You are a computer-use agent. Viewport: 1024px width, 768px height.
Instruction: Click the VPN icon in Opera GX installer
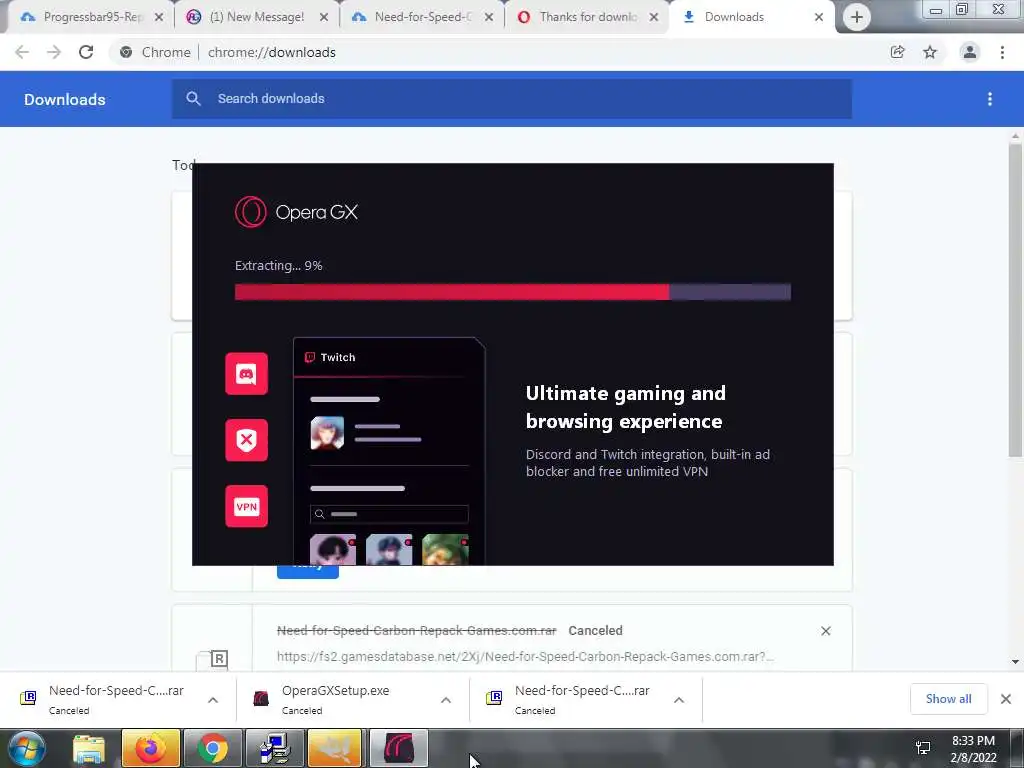click(x=246, y=506)
